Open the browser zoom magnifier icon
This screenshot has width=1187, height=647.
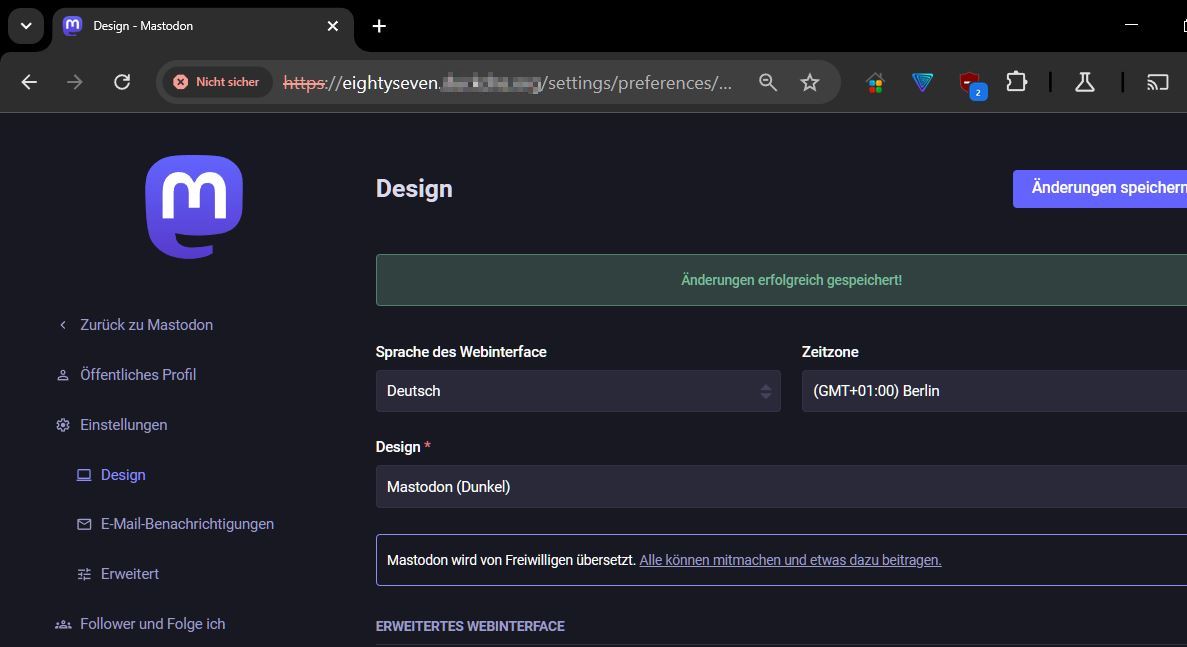click(x=768, y=82)
